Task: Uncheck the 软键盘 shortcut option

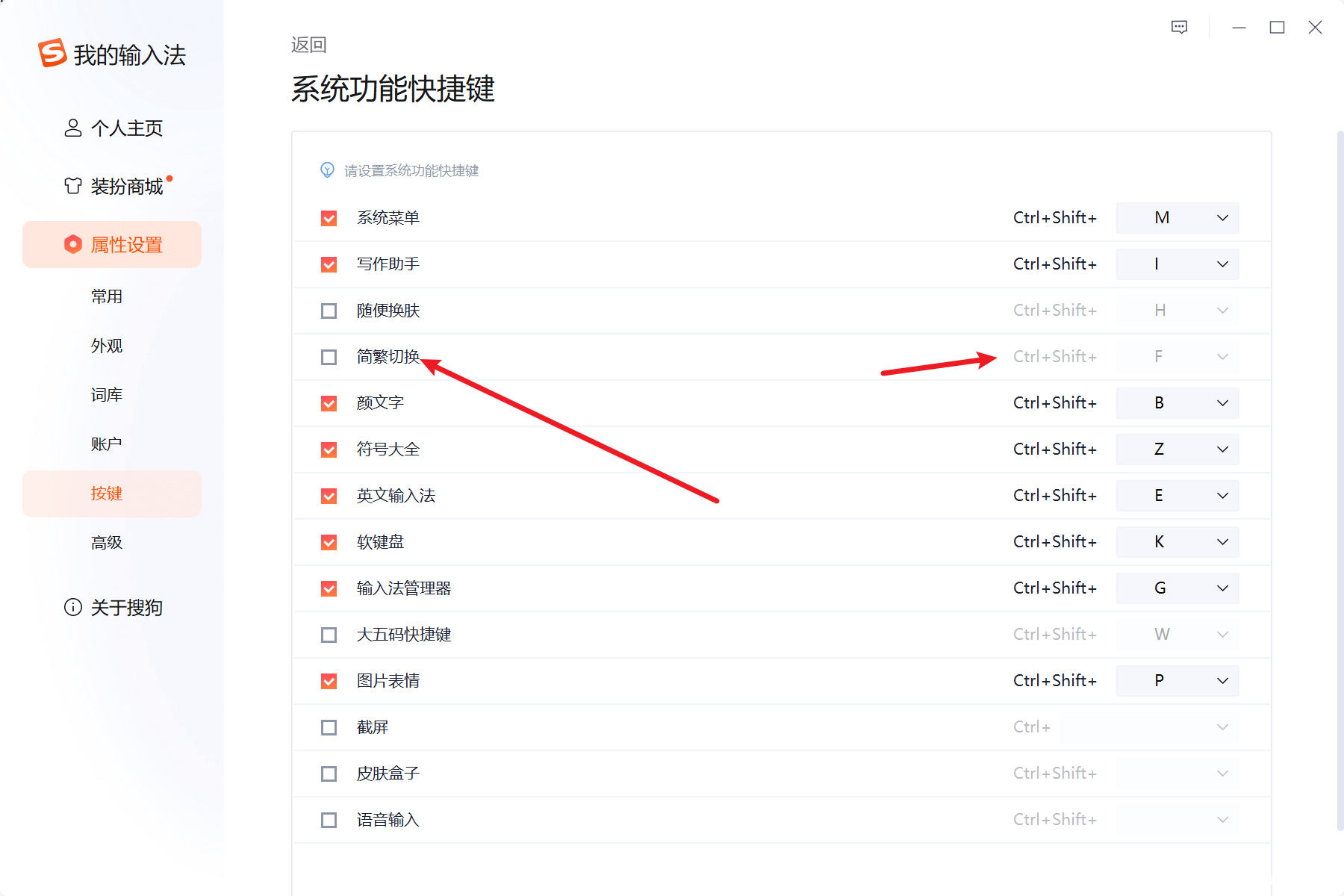Action: pos(329,542)
